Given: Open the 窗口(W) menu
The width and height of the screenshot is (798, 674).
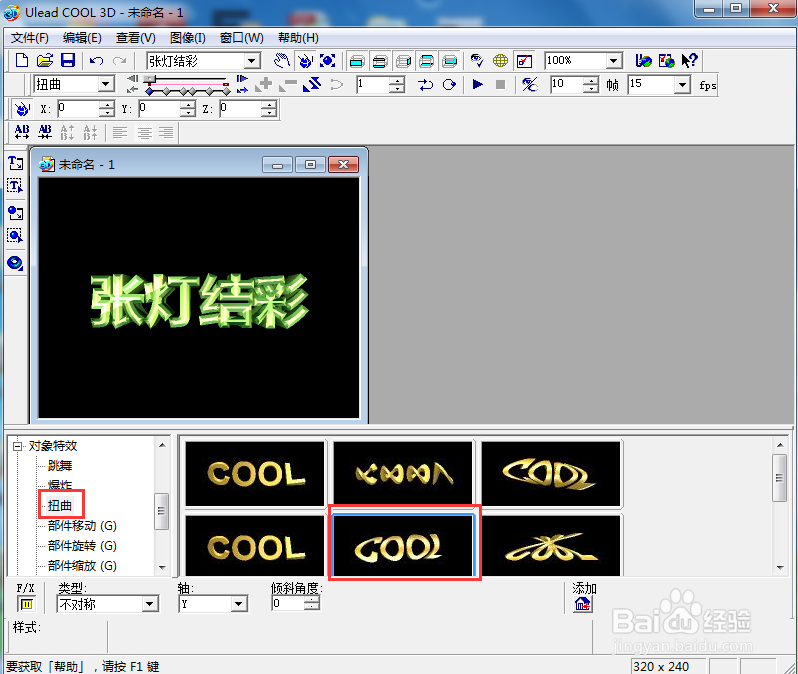Looking at the screenshot, I should point(241,38).
